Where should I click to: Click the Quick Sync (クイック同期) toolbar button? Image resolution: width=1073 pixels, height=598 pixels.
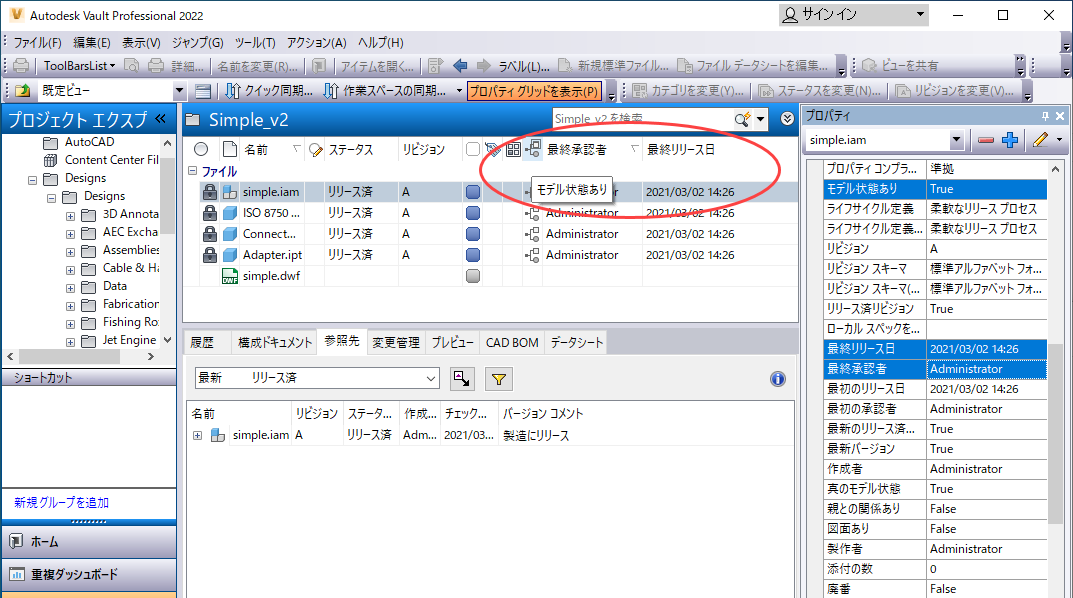coord(269,90)
